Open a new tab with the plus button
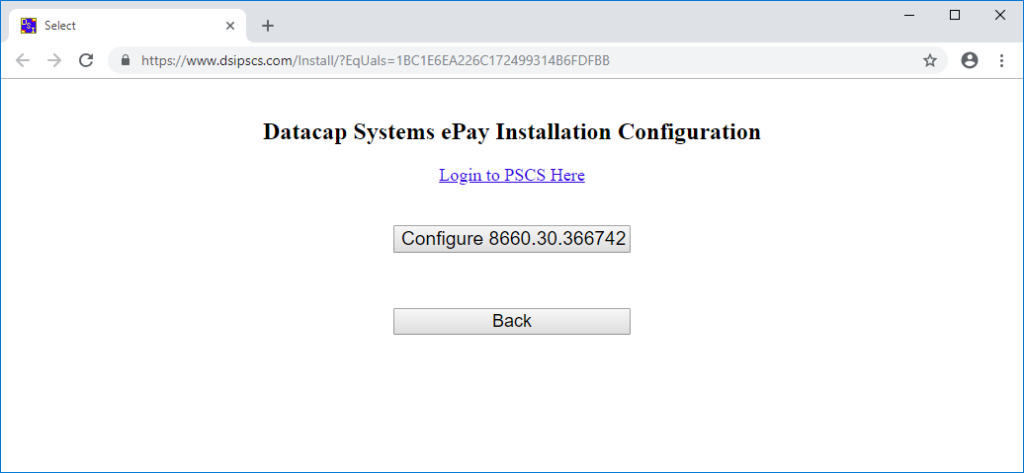Image resolution: width=1024 pixels, height=473 pixels. point(268,26)
